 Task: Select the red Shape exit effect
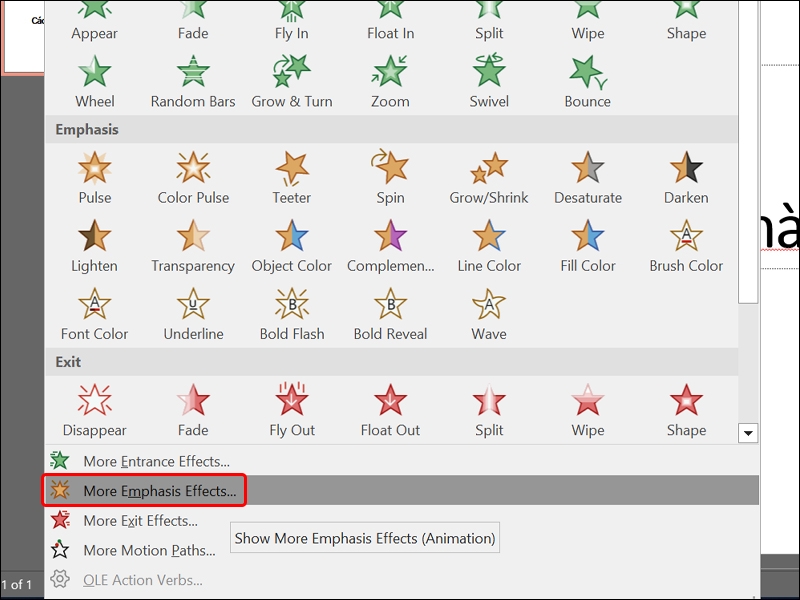point(686,411)
